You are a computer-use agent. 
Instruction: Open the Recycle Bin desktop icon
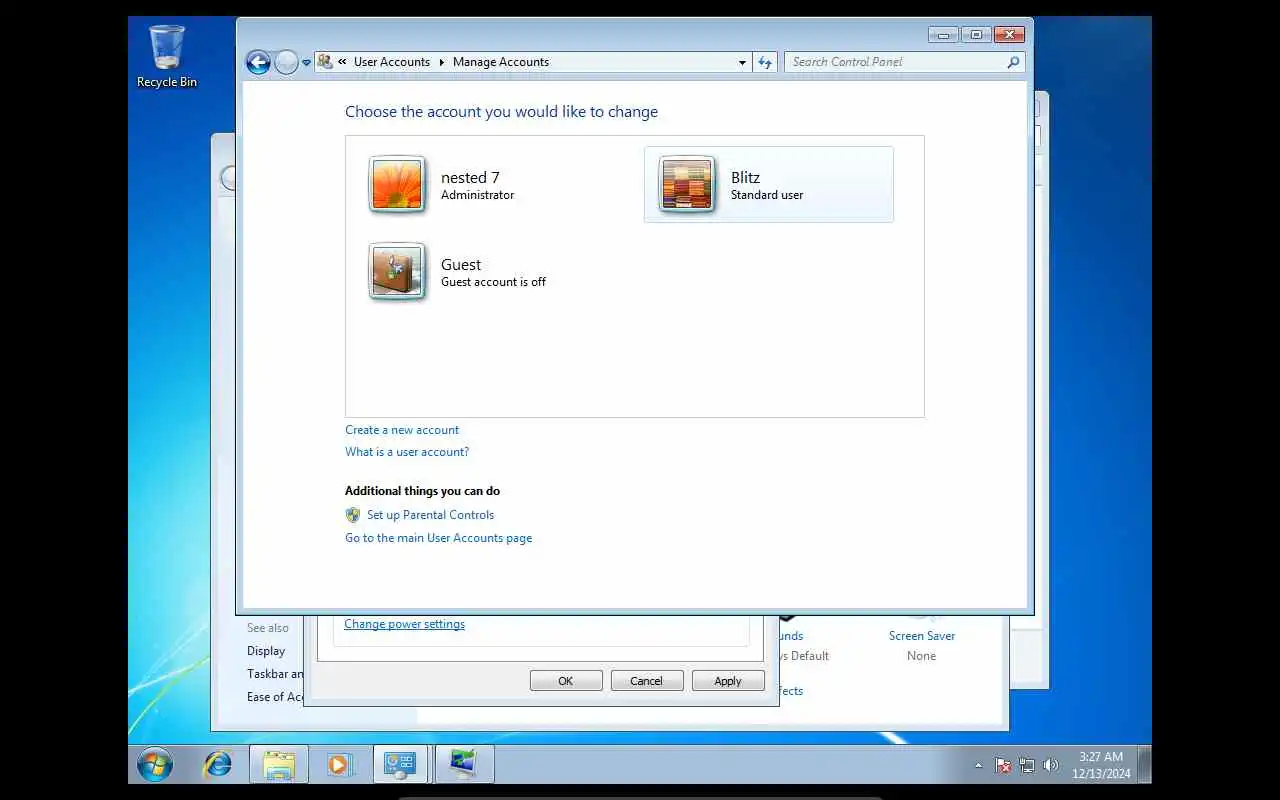point(167,57)
